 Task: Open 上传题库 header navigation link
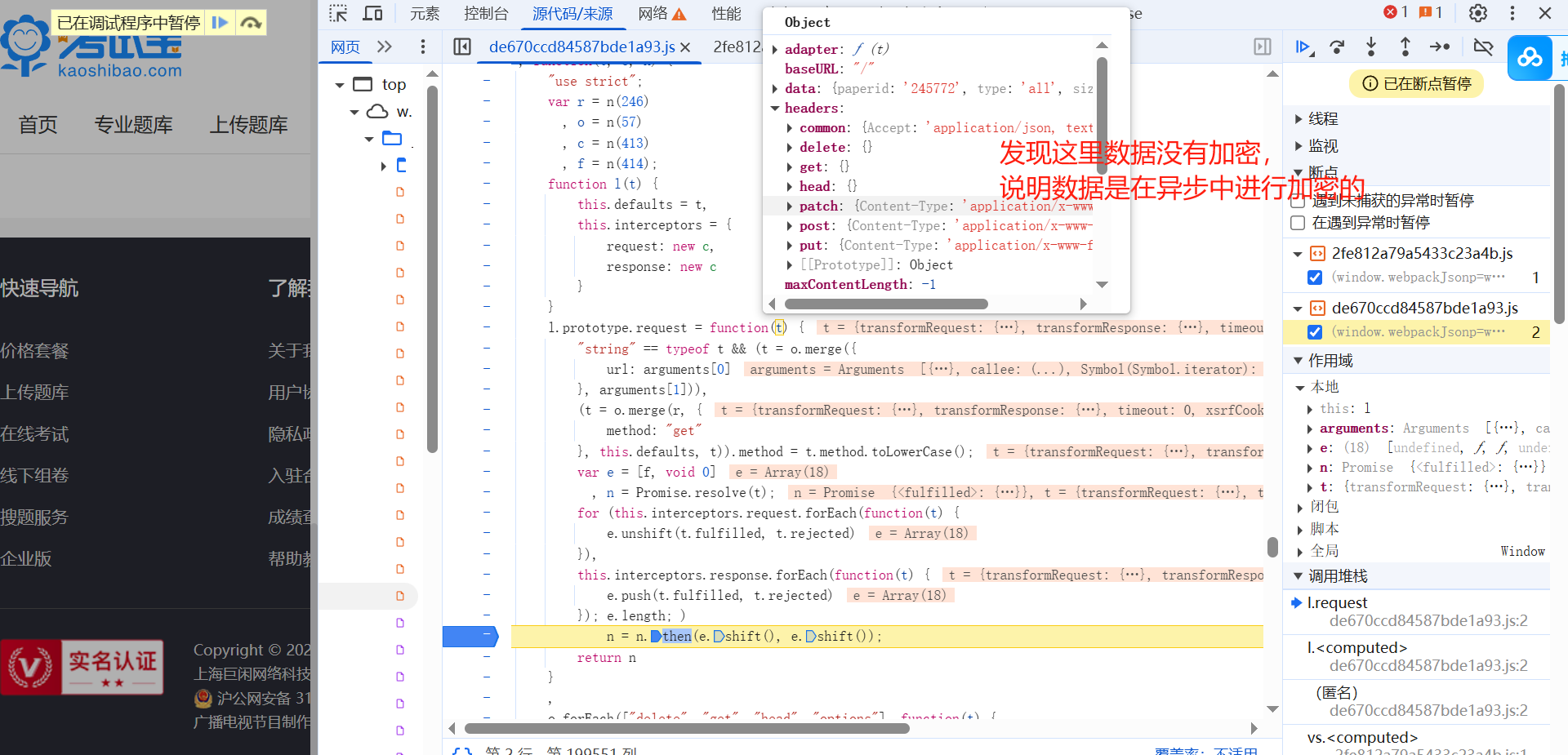(249, 125)
